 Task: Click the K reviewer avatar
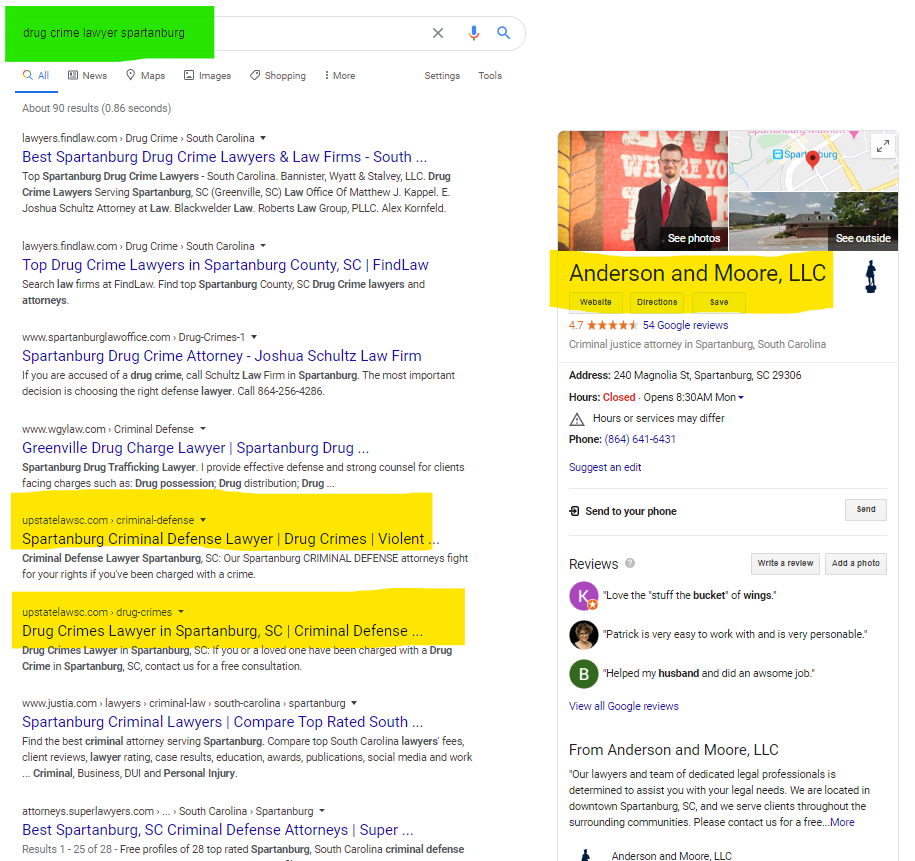pyautogui.click(x=584, y=596)
